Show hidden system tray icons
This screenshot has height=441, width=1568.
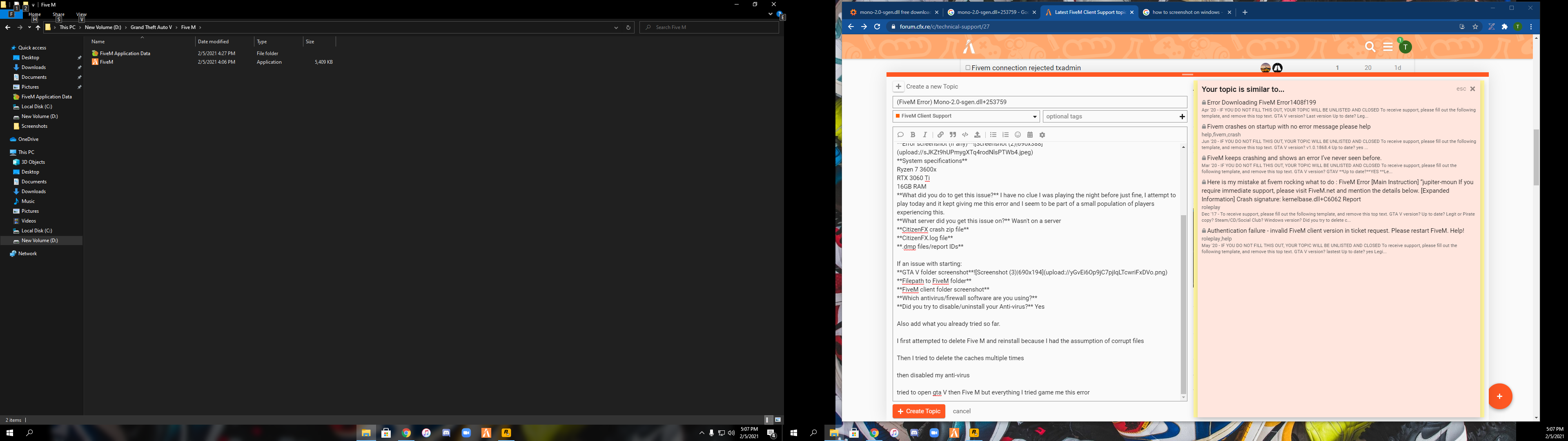coord(701,433)
